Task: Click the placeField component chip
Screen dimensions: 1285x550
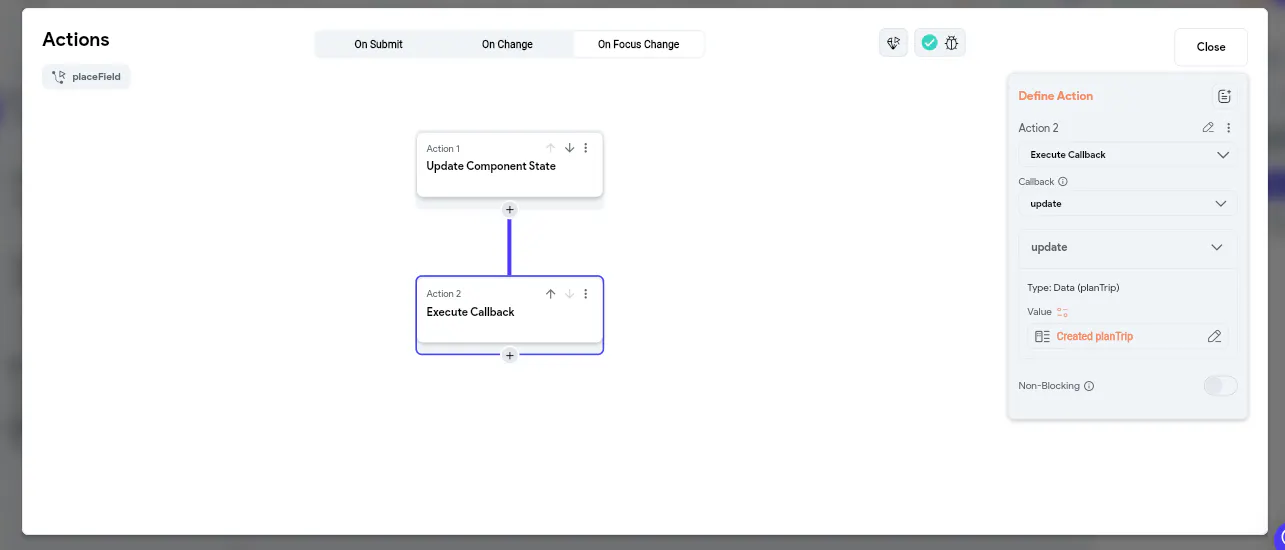Action: [86, 77]
